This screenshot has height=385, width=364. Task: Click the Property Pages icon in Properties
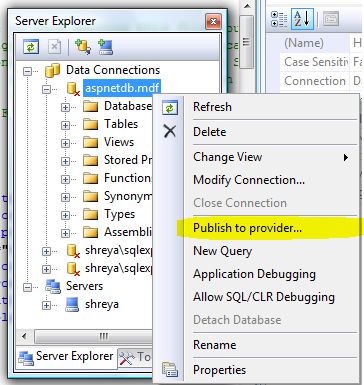point(331,19)
